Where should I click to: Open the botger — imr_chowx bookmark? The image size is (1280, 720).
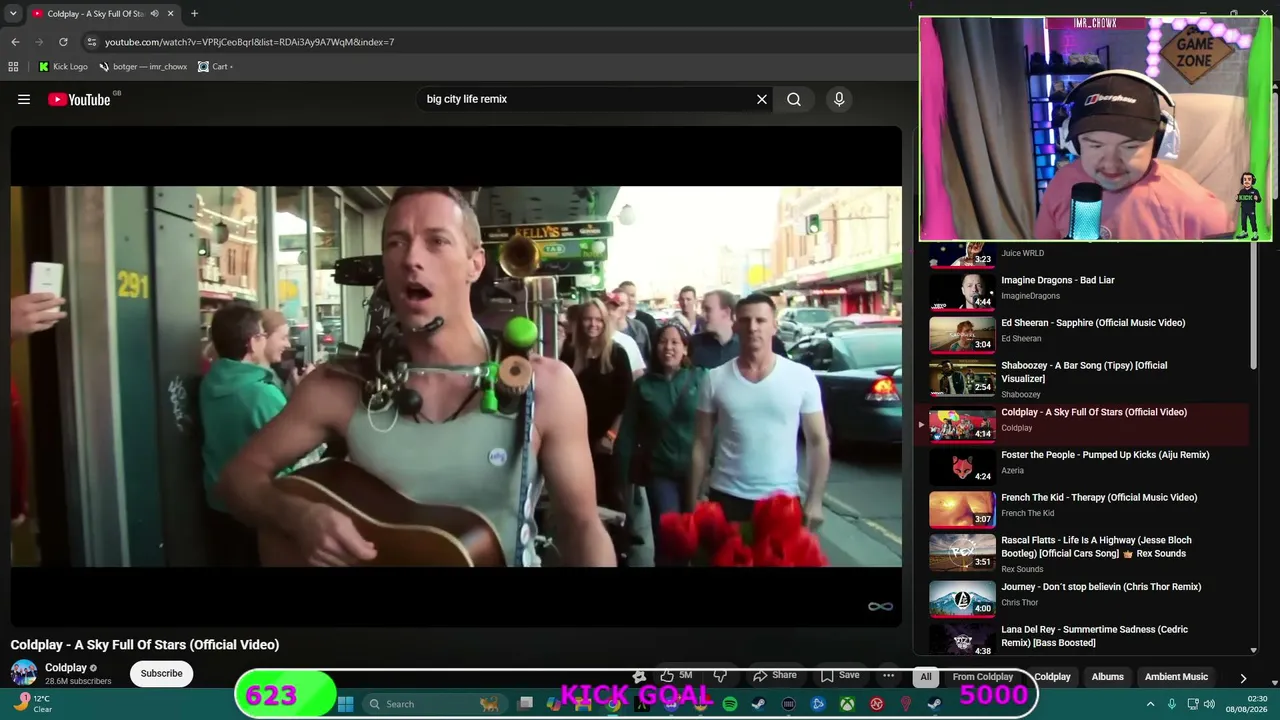pos(143,67)
